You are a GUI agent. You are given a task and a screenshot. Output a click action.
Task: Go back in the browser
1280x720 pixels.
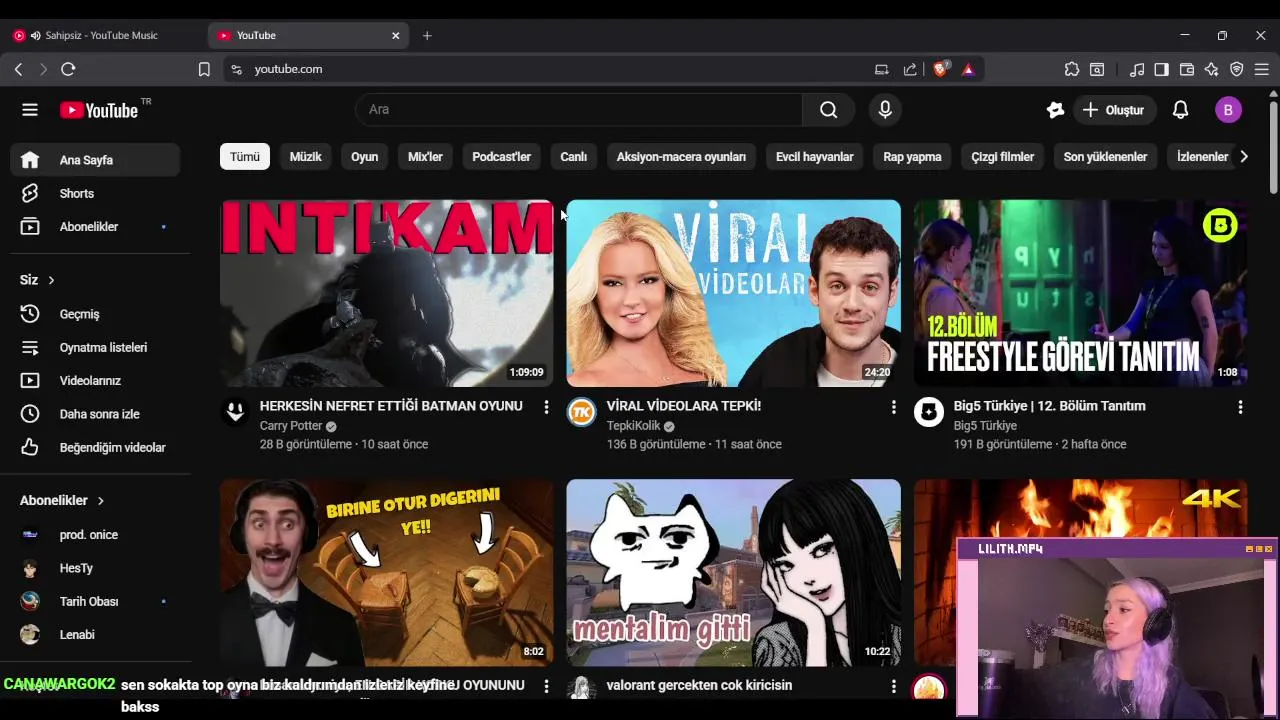tap(18, 69)
